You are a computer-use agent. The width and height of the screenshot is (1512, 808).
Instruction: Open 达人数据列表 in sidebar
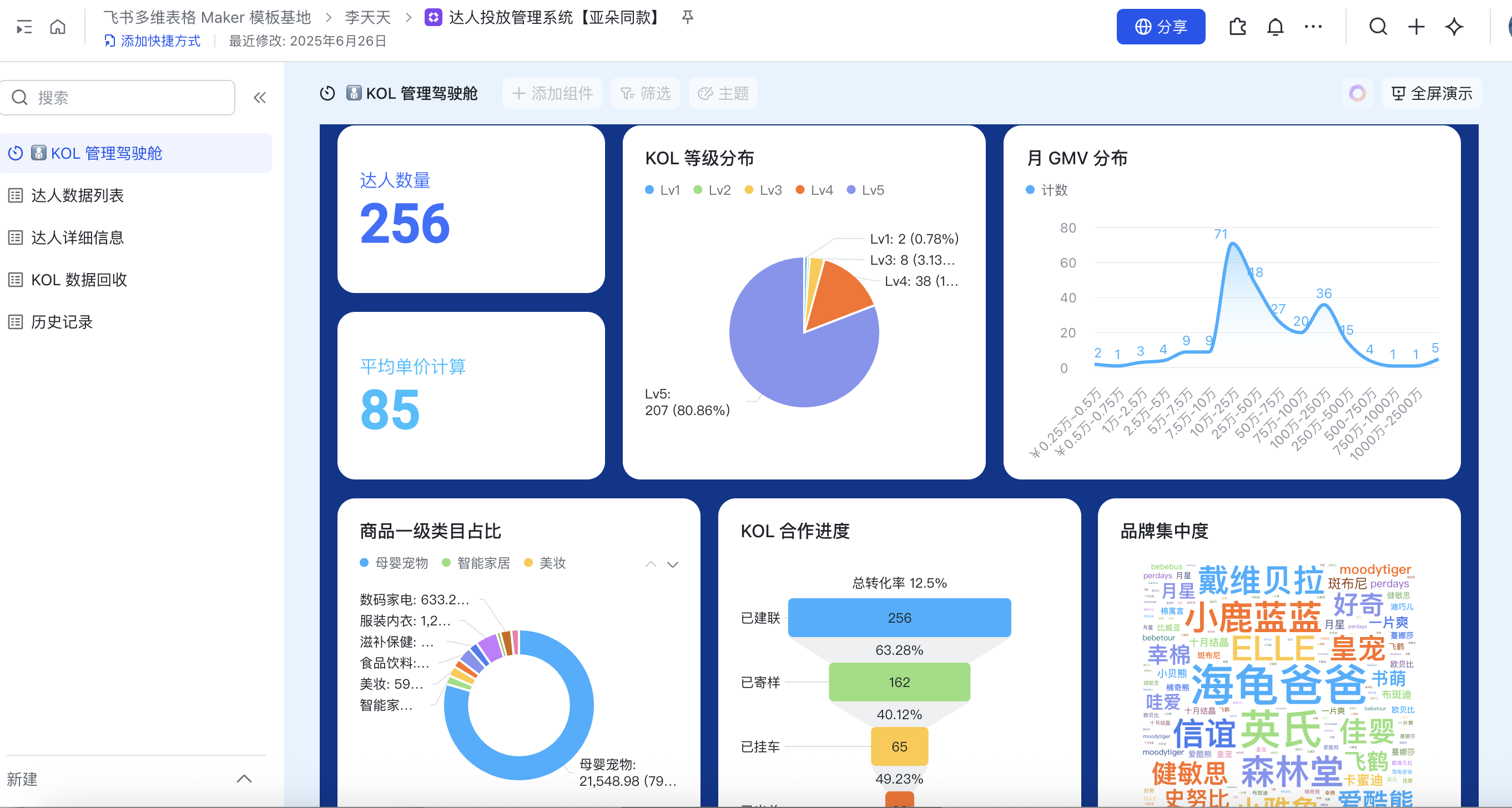coord(77,195)
